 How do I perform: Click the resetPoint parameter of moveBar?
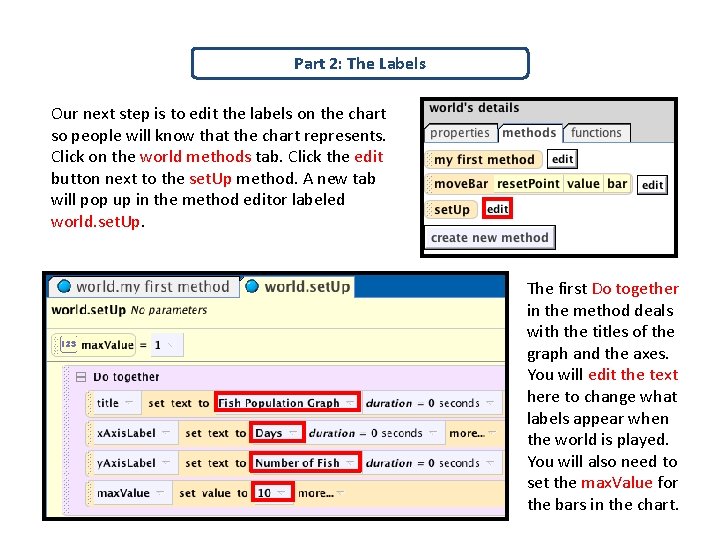tap(528, 184)
